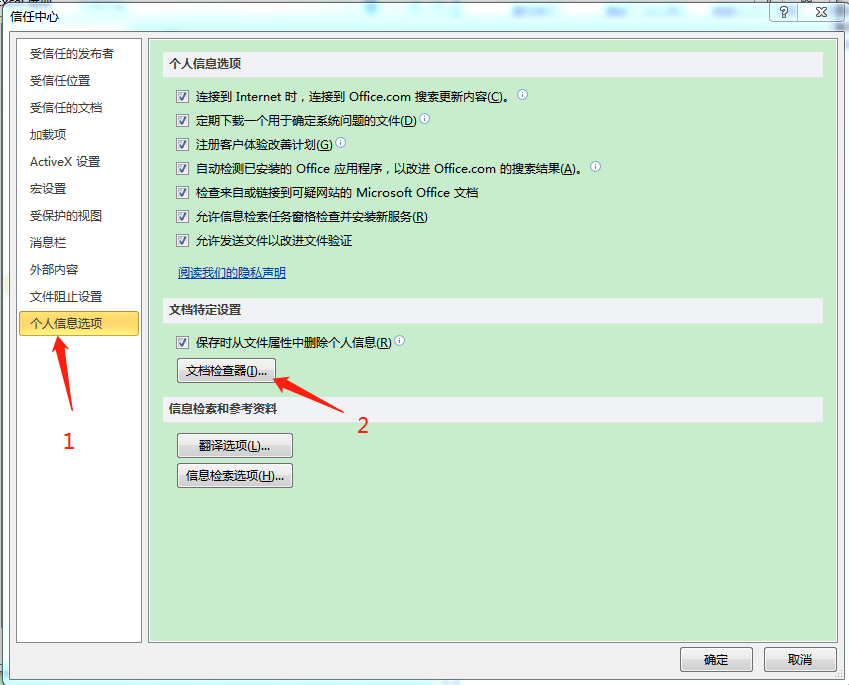Click info icon beside 删除个人信息 option

point(400,341)
